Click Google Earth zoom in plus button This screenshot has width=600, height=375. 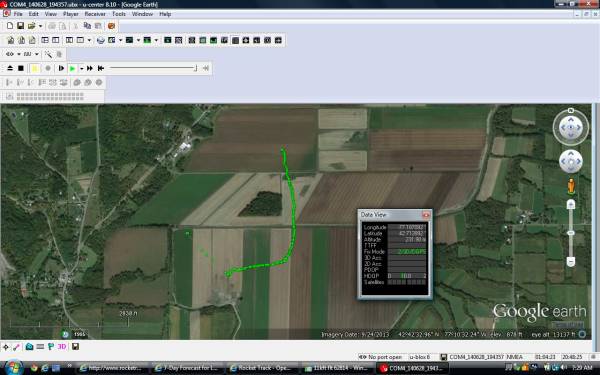coord(571,205)
